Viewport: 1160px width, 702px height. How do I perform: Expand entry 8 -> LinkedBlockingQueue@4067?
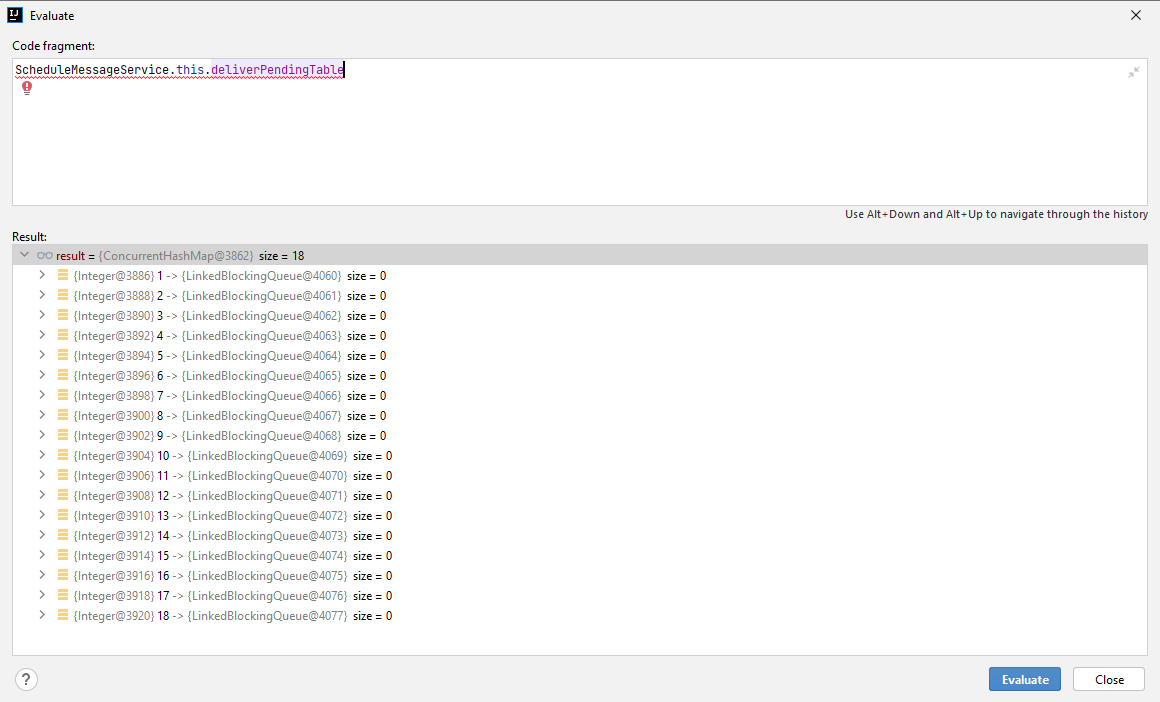pyautogui.click(x=42, y=415)
